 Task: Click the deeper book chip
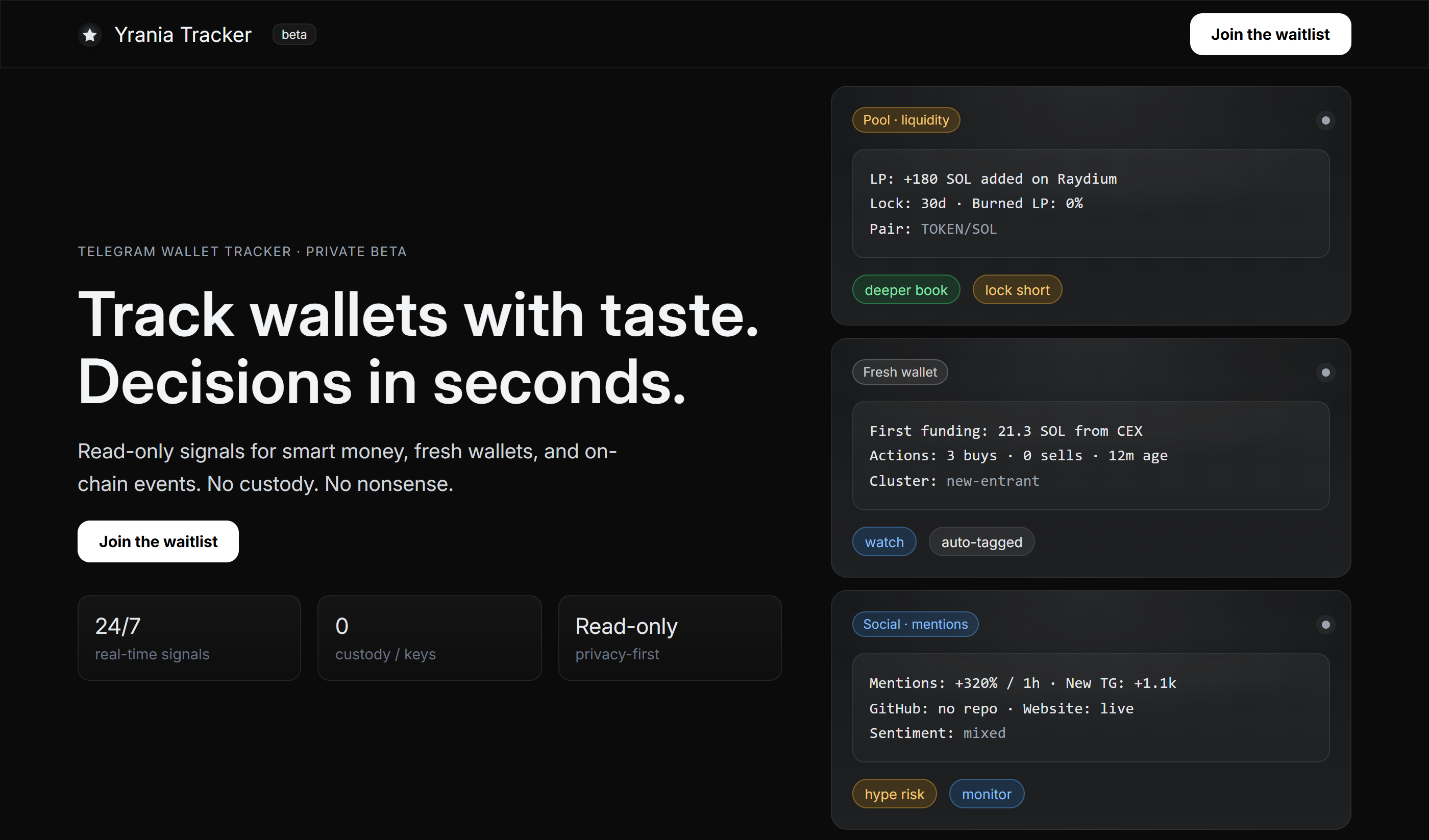[x=905, y=290]
